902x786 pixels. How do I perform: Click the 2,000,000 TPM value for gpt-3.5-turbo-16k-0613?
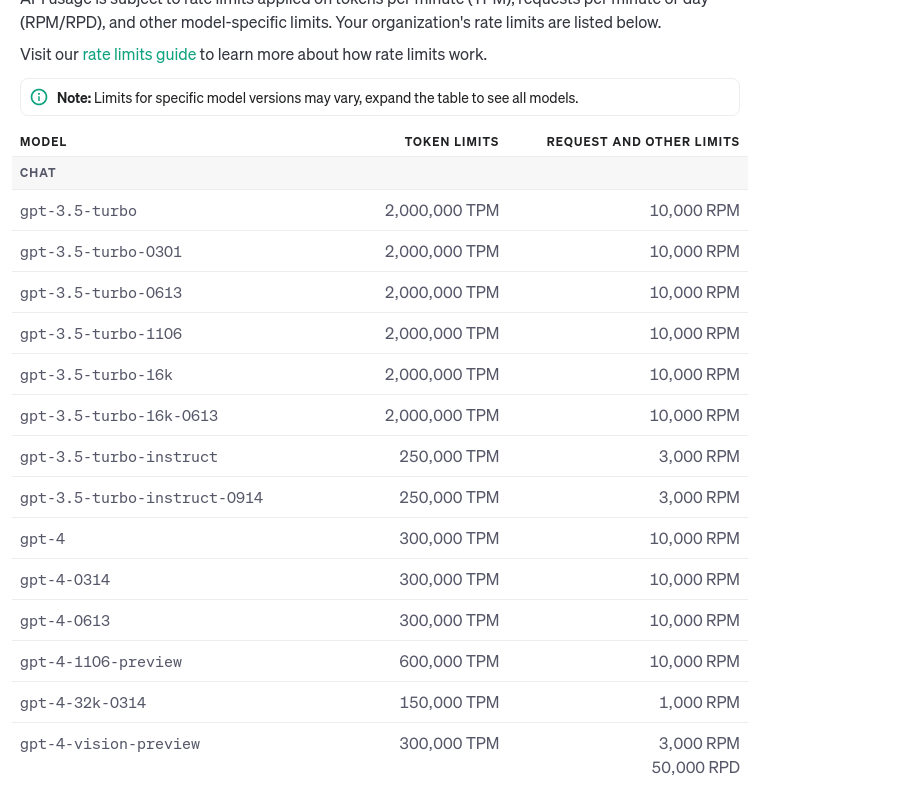[442, 415]
